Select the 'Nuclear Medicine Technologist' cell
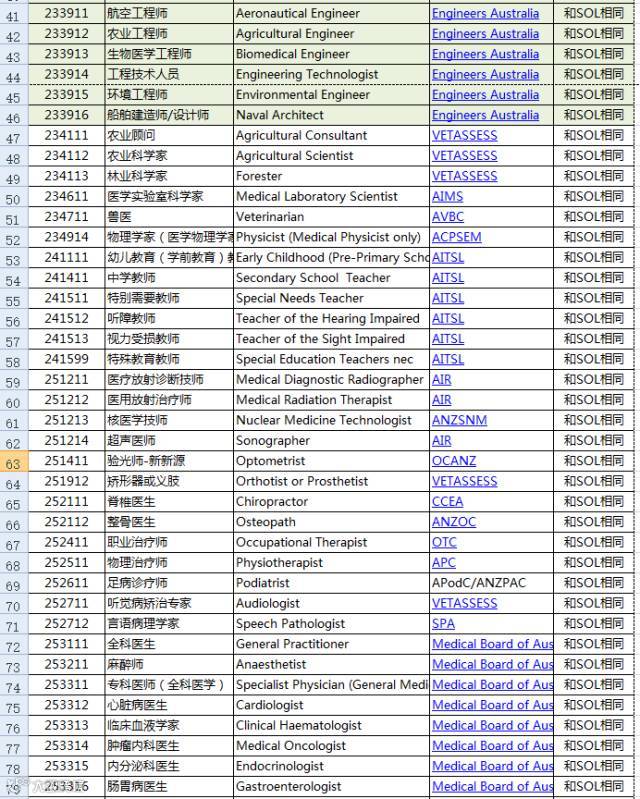Viewport: 640px width, 799px height. coord(331,420)
